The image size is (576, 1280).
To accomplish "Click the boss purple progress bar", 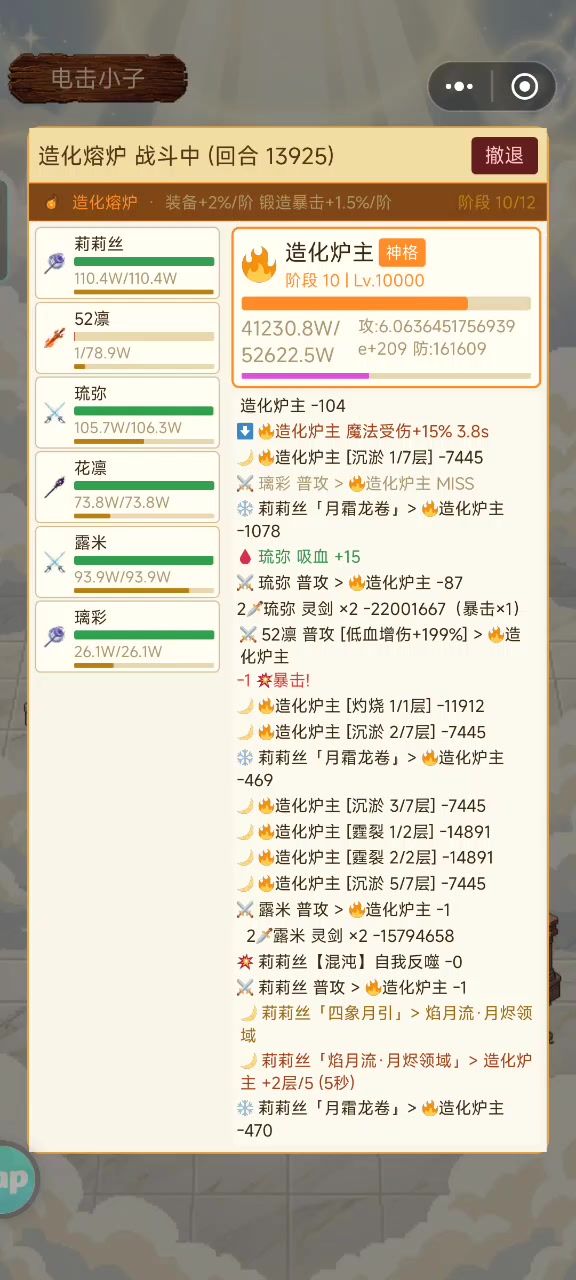I will 386,375.
